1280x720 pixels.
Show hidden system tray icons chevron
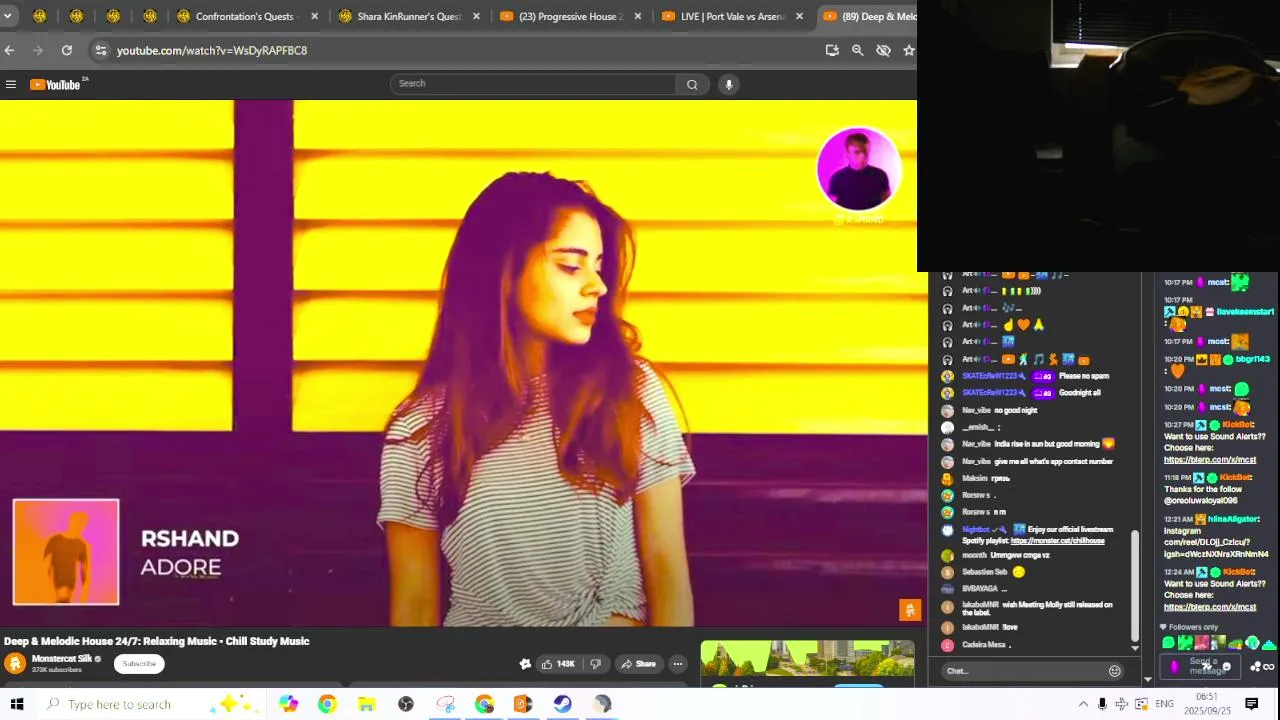pos(1083,704)
